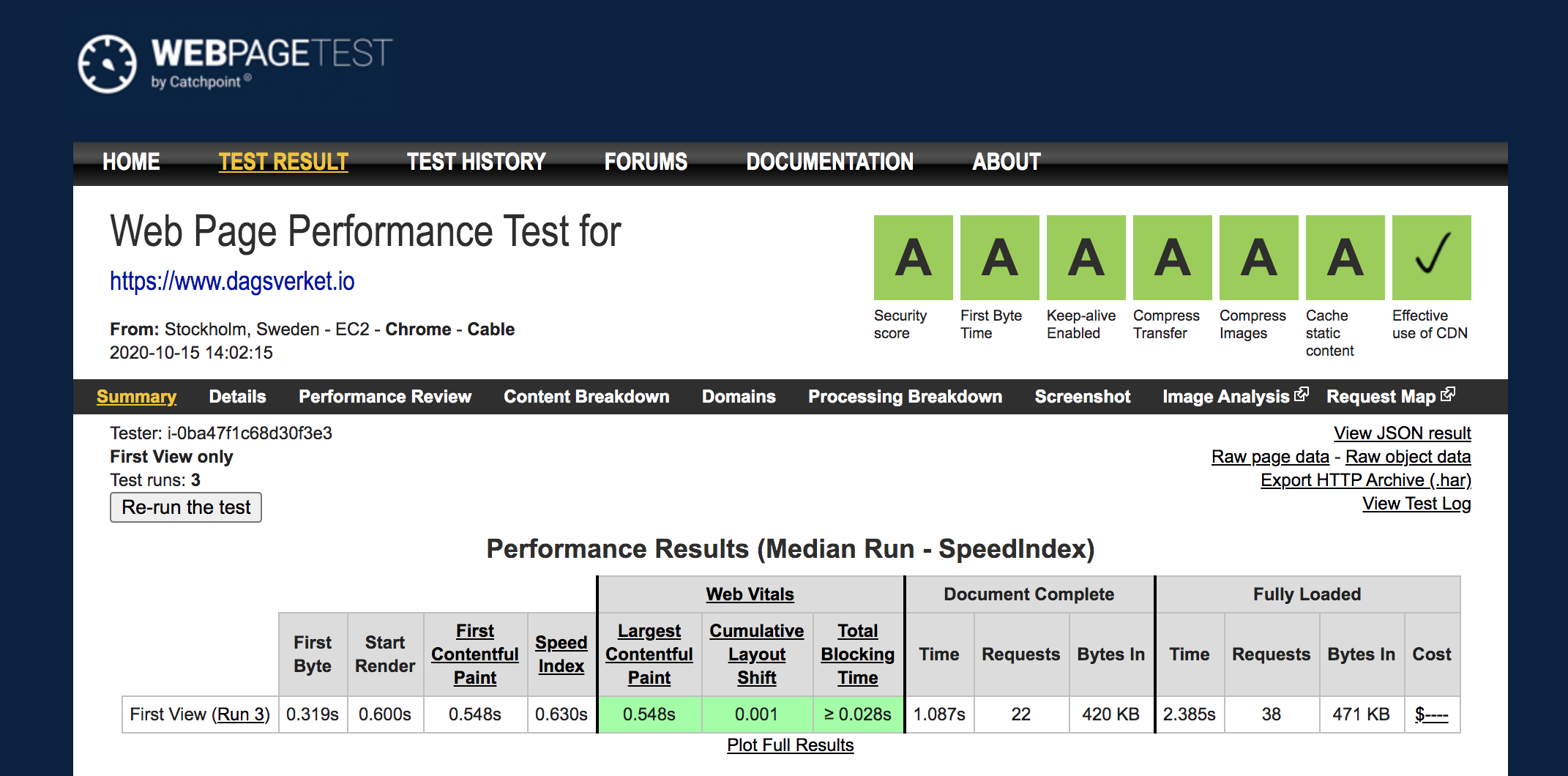
Task: Click the test date 2020-10-15 14:02:15
Action: click(x=191, y=353)
